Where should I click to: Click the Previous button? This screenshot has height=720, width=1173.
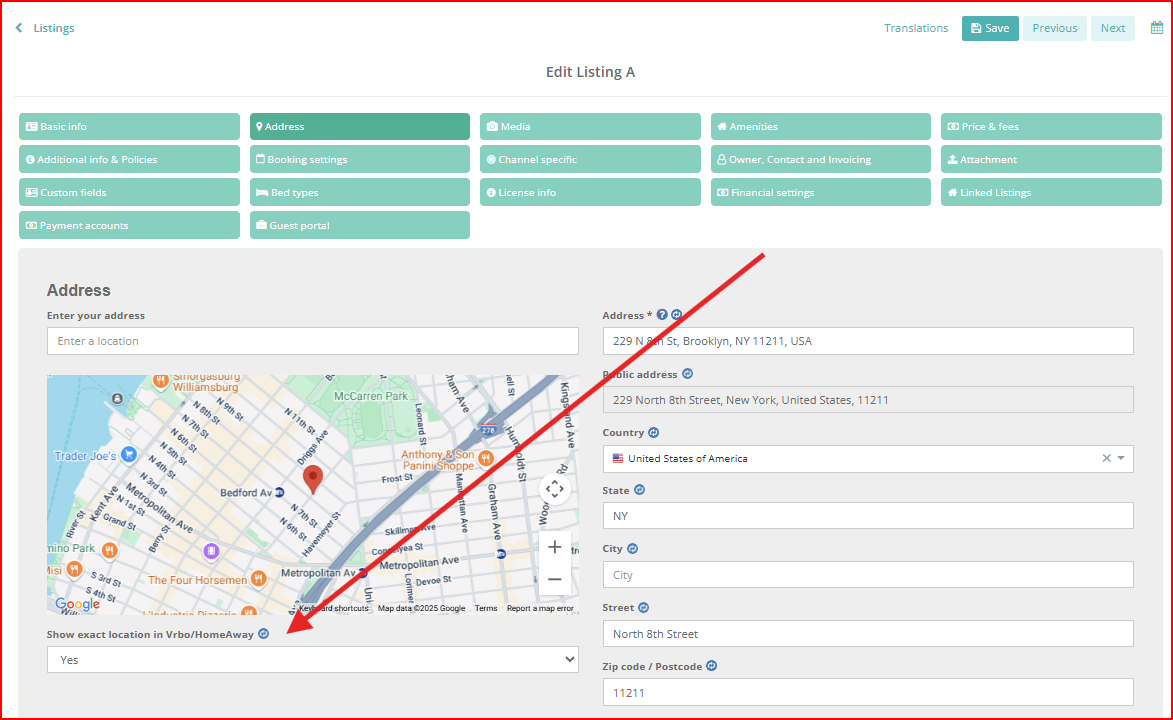click(1055, 28)
